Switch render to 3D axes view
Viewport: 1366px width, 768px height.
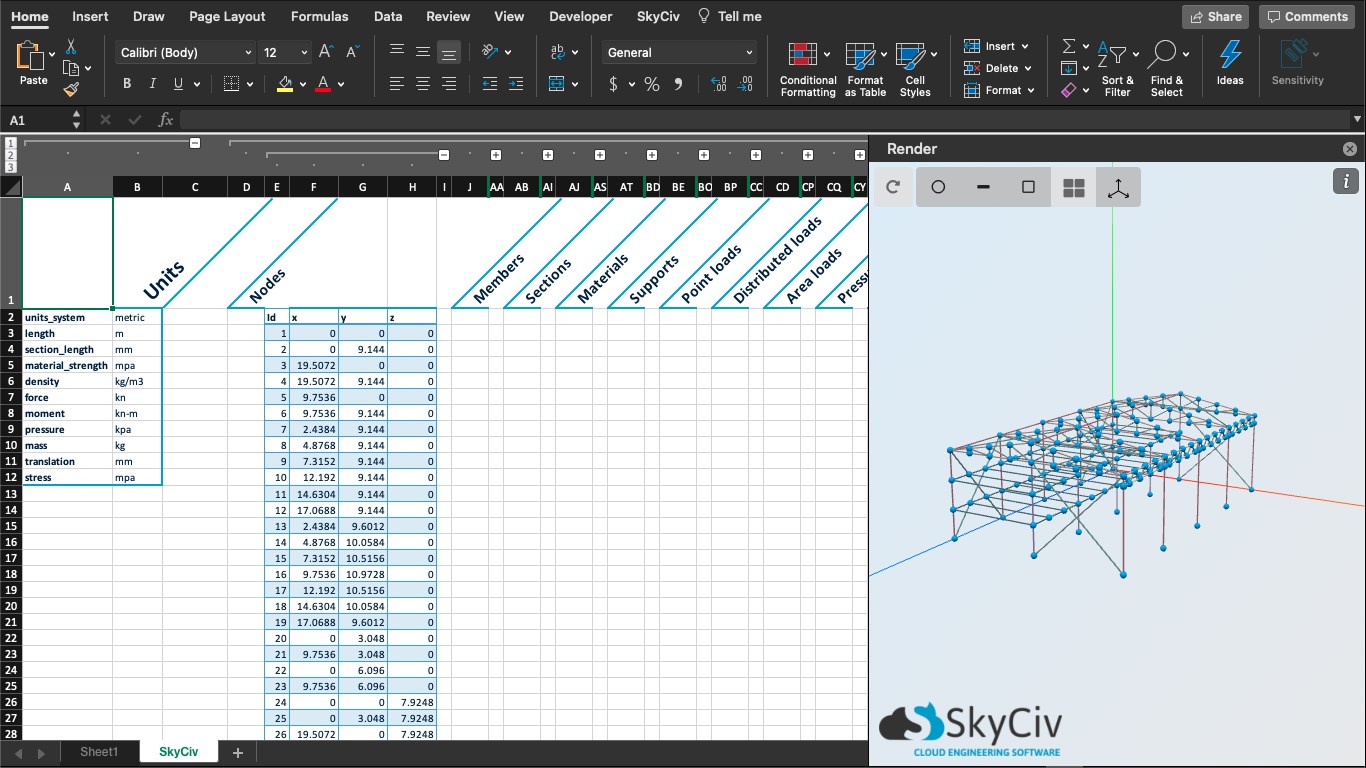pos(1118,187)
